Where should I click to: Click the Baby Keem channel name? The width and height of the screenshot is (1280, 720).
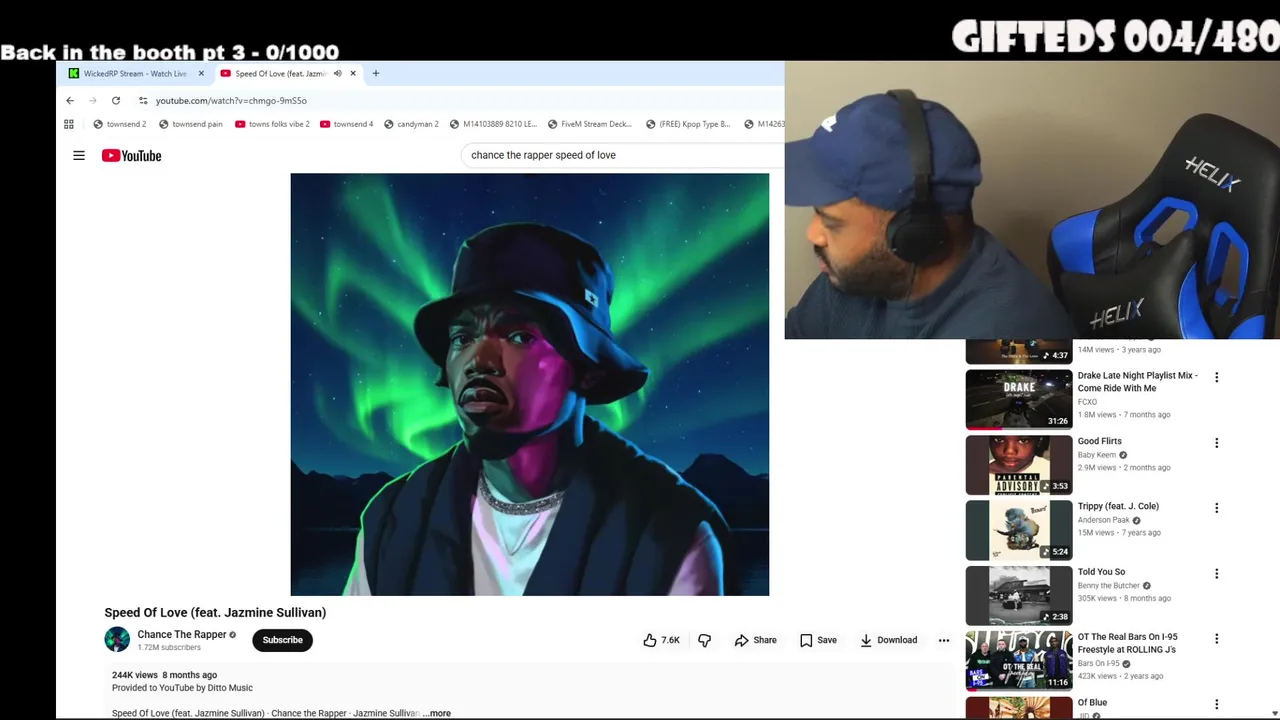tap(1096, 455)
